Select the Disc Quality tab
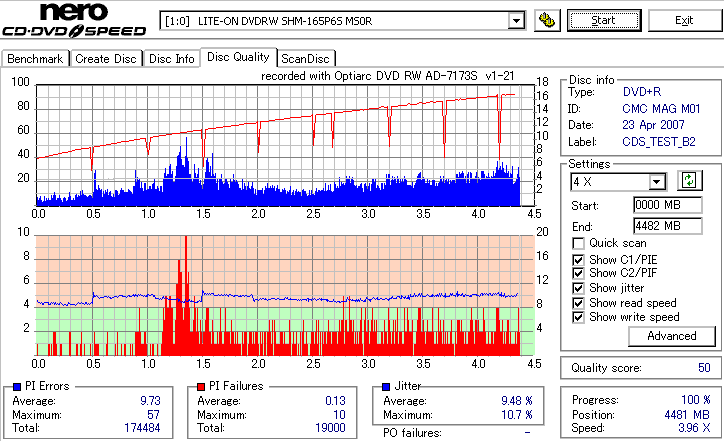Screen dimensions: 724x441 coord(238,57)
